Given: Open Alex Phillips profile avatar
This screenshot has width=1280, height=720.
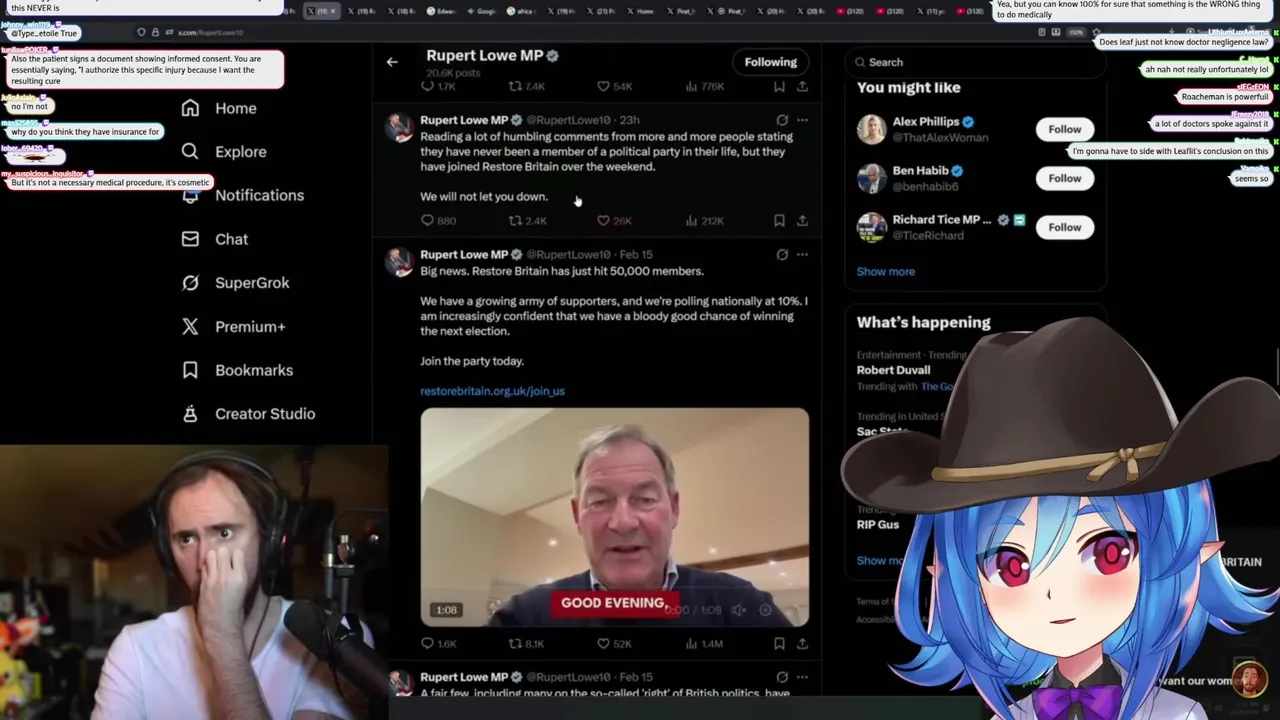Looking at the screenshot, I should coord(872,129).
